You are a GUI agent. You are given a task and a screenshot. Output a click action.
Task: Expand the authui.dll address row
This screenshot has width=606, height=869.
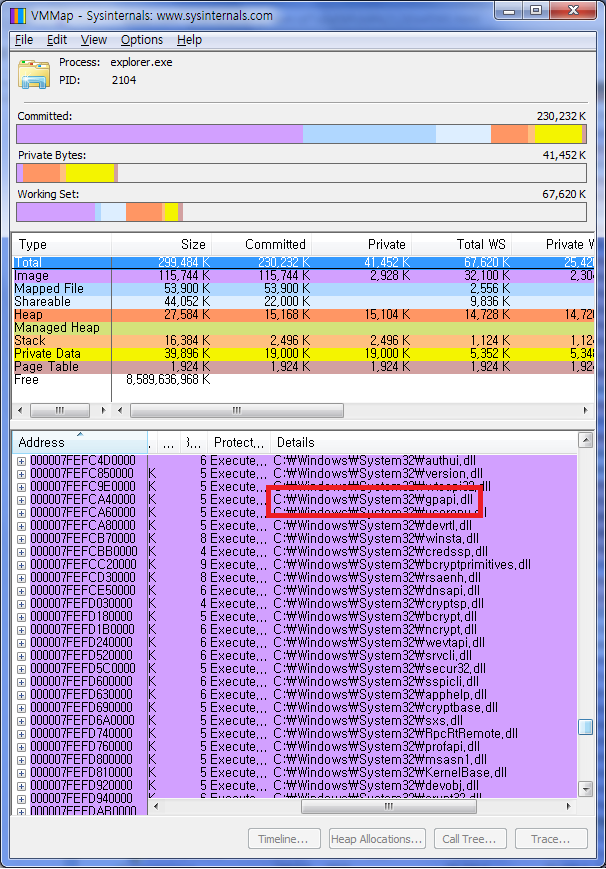coord(21,461)
